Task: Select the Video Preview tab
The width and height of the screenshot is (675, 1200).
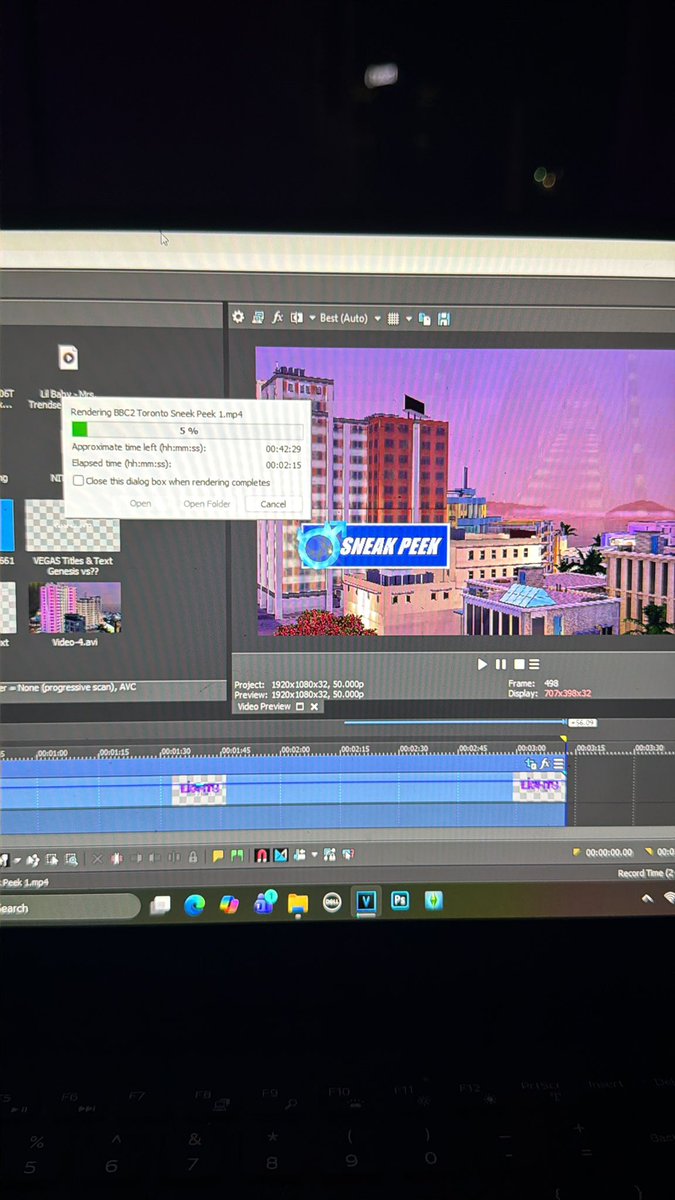Action: click(263, 706)
